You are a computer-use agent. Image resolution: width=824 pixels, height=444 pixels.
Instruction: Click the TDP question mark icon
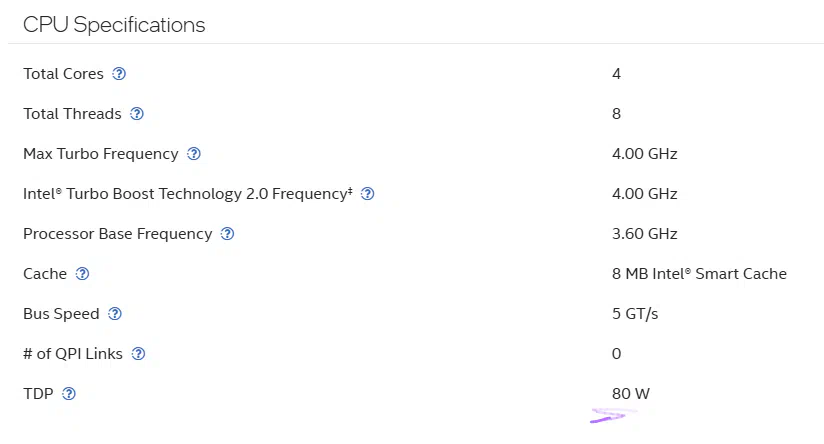(68, 394)
